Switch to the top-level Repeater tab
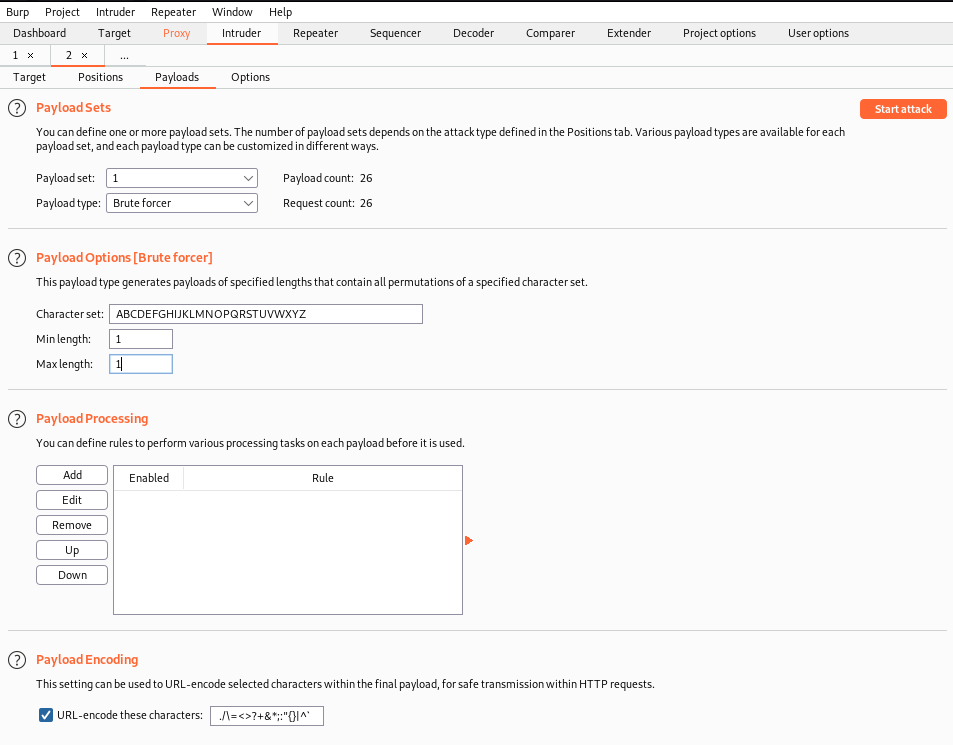Viewport: 953px width, 745px height. [x=315, y=33]
